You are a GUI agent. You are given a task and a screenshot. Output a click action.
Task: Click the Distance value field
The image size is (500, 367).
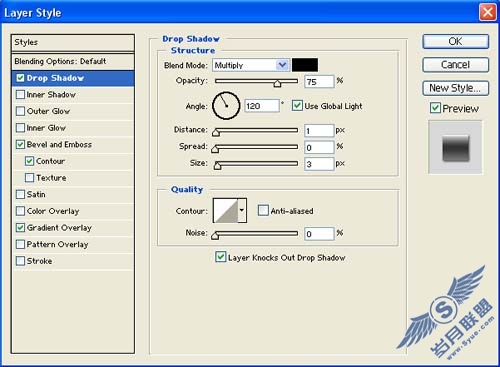coord(319,131)
